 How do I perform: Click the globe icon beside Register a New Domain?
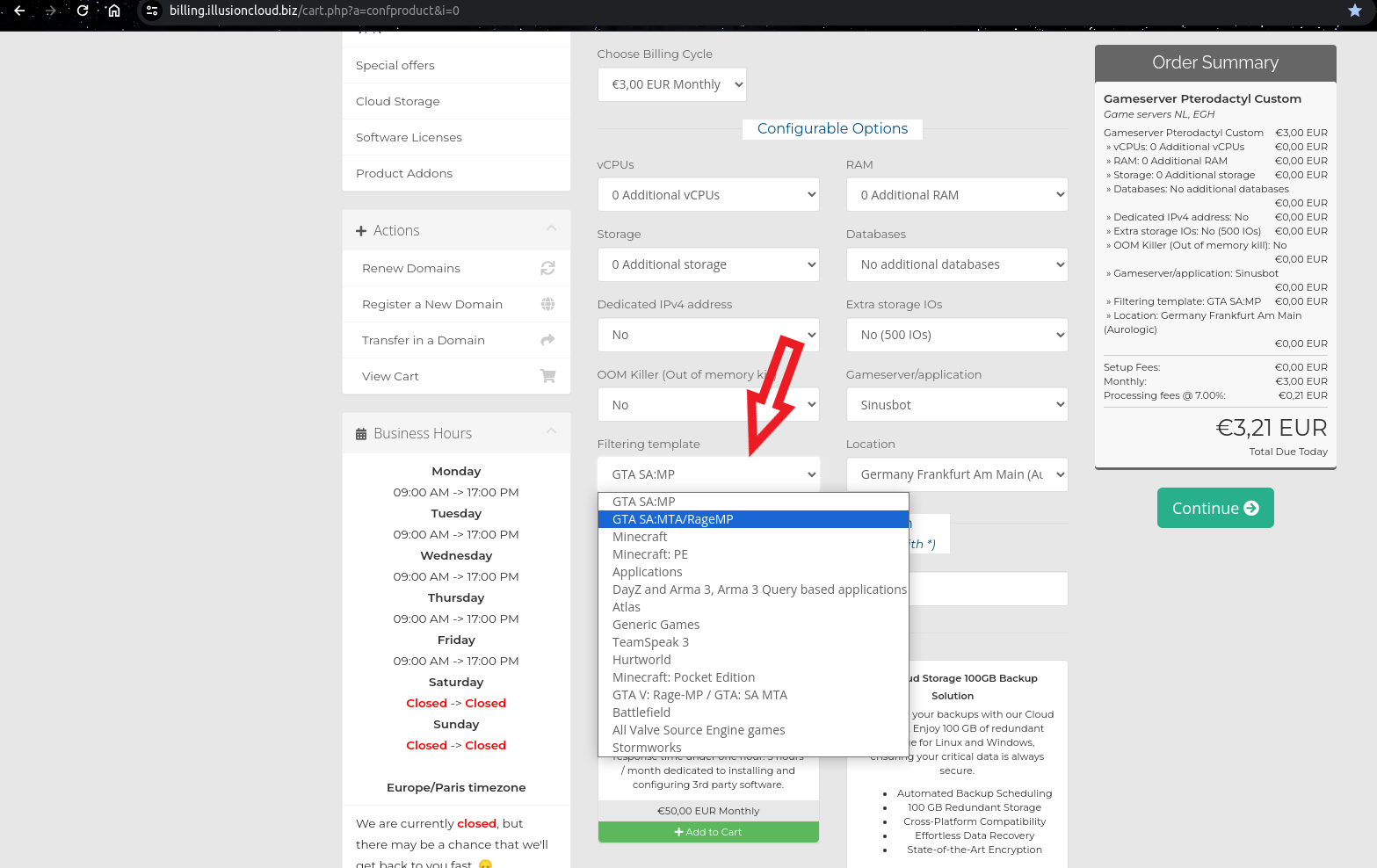click(547, 304)
